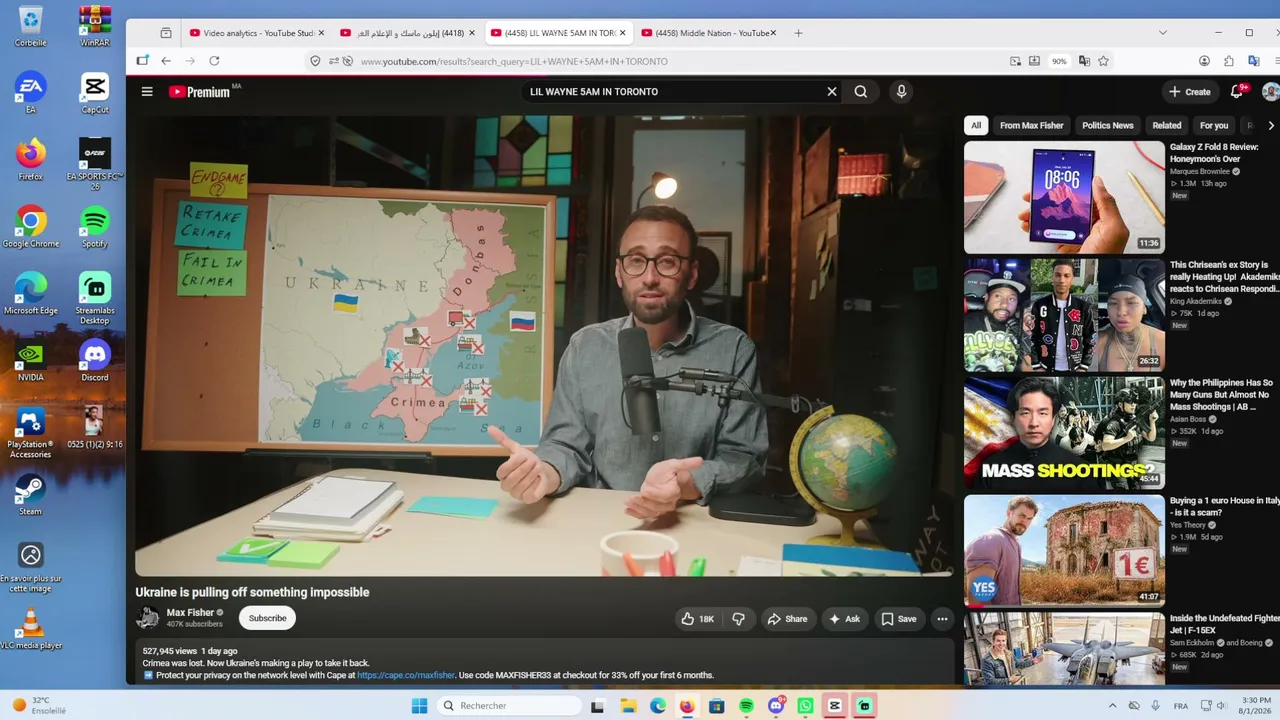Close the Video analytics tab

[321, 33]
